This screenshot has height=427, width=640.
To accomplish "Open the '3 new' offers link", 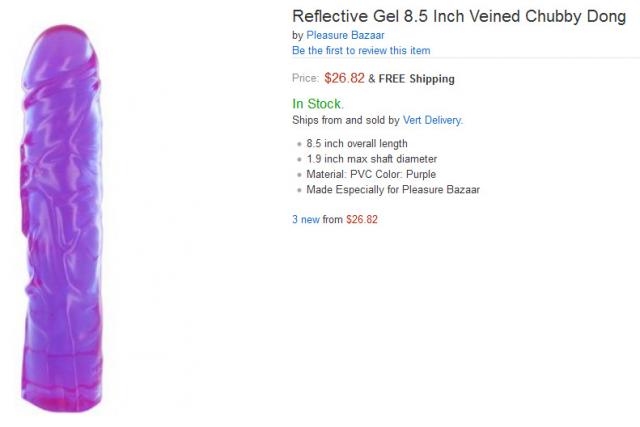I will coord(306,219).
